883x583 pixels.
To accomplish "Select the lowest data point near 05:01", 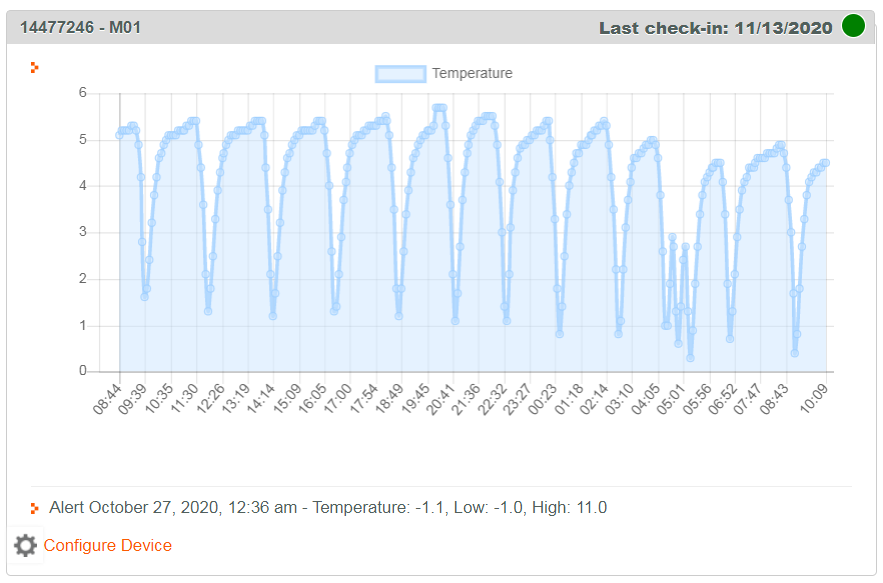I will (690, 357).
